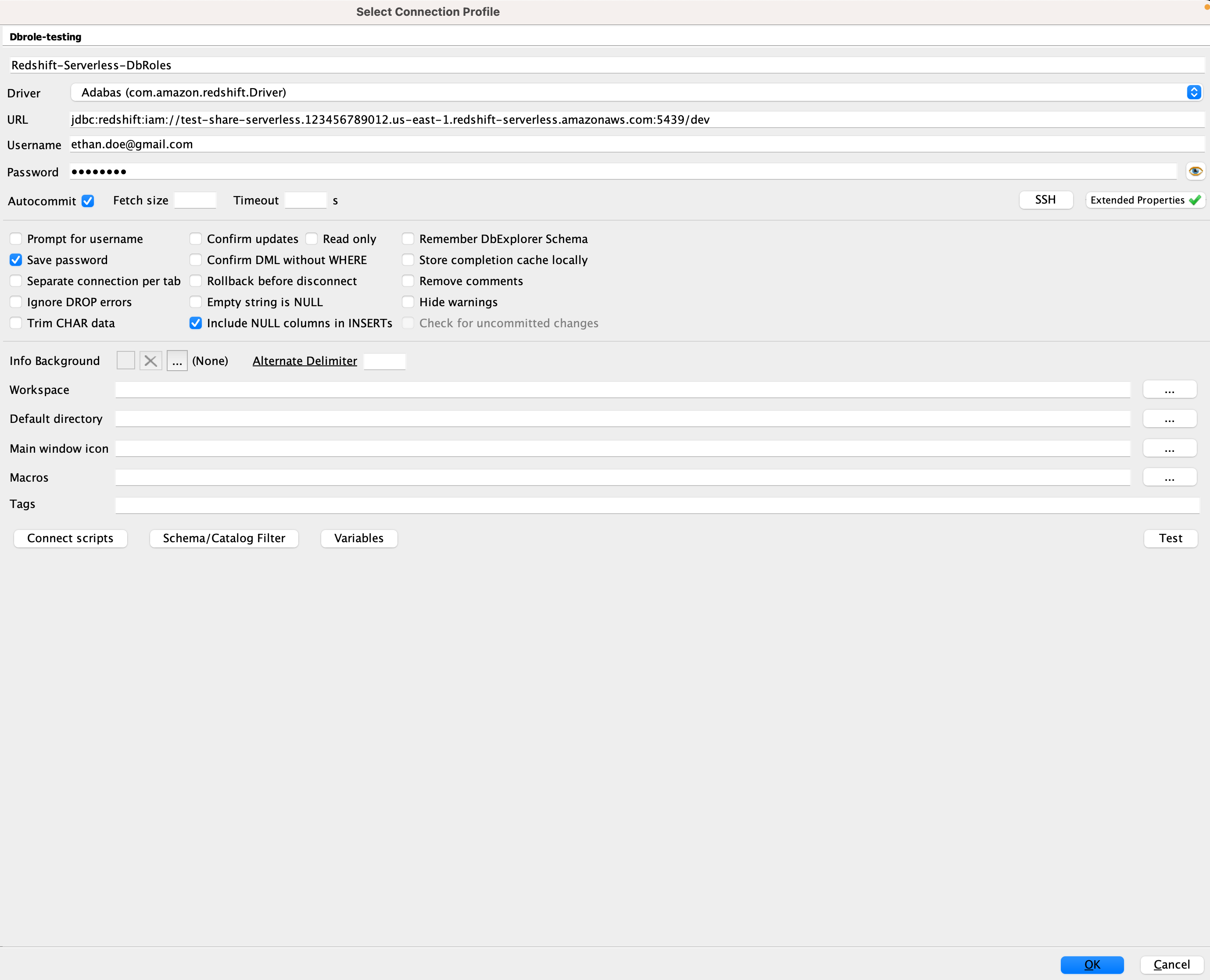Confirm the profile with OK
This screenshot has height=980, width=1210.
[x=1092, y=964]
